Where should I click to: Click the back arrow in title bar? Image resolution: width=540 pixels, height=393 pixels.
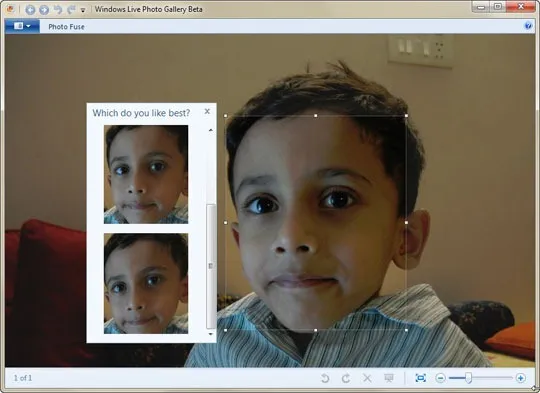[x=30, y=10]
